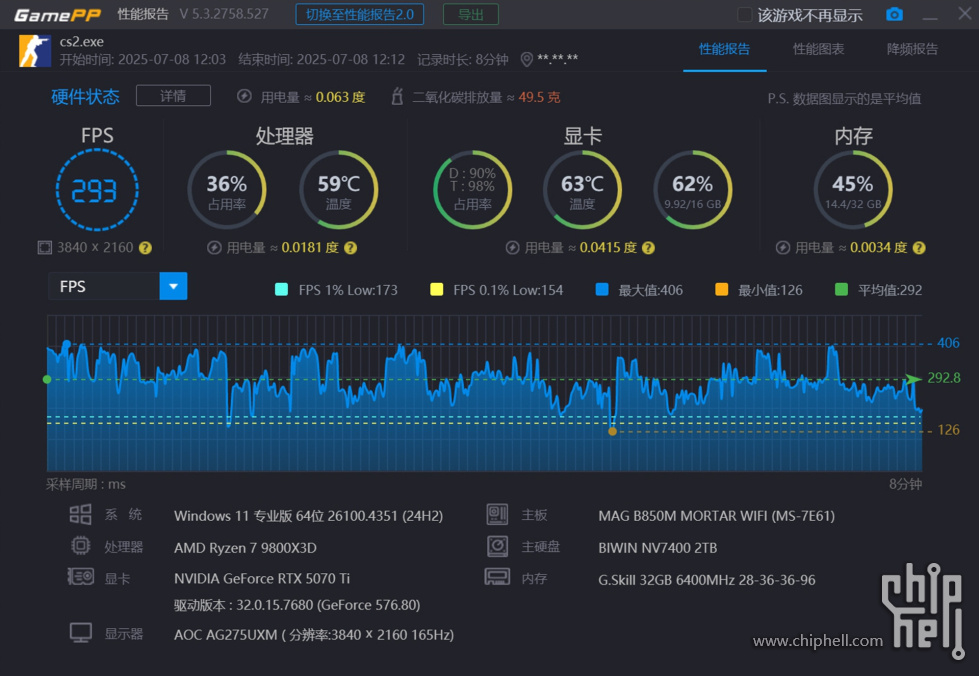Click the screenshot camera icon
The image size is (979, 676).
pos(894,14)
